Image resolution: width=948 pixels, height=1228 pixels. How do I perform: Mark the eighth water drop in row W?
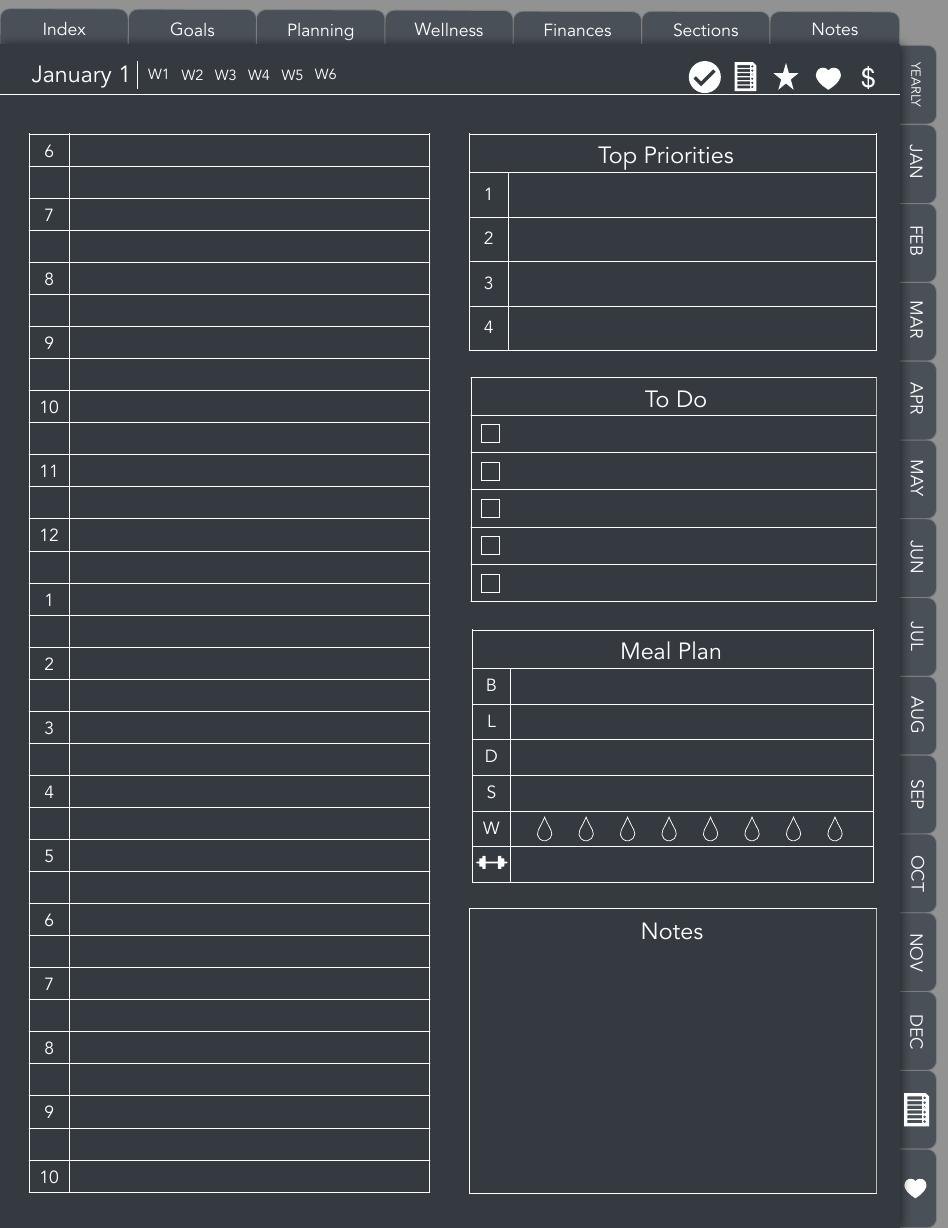[x=835, y=829]
